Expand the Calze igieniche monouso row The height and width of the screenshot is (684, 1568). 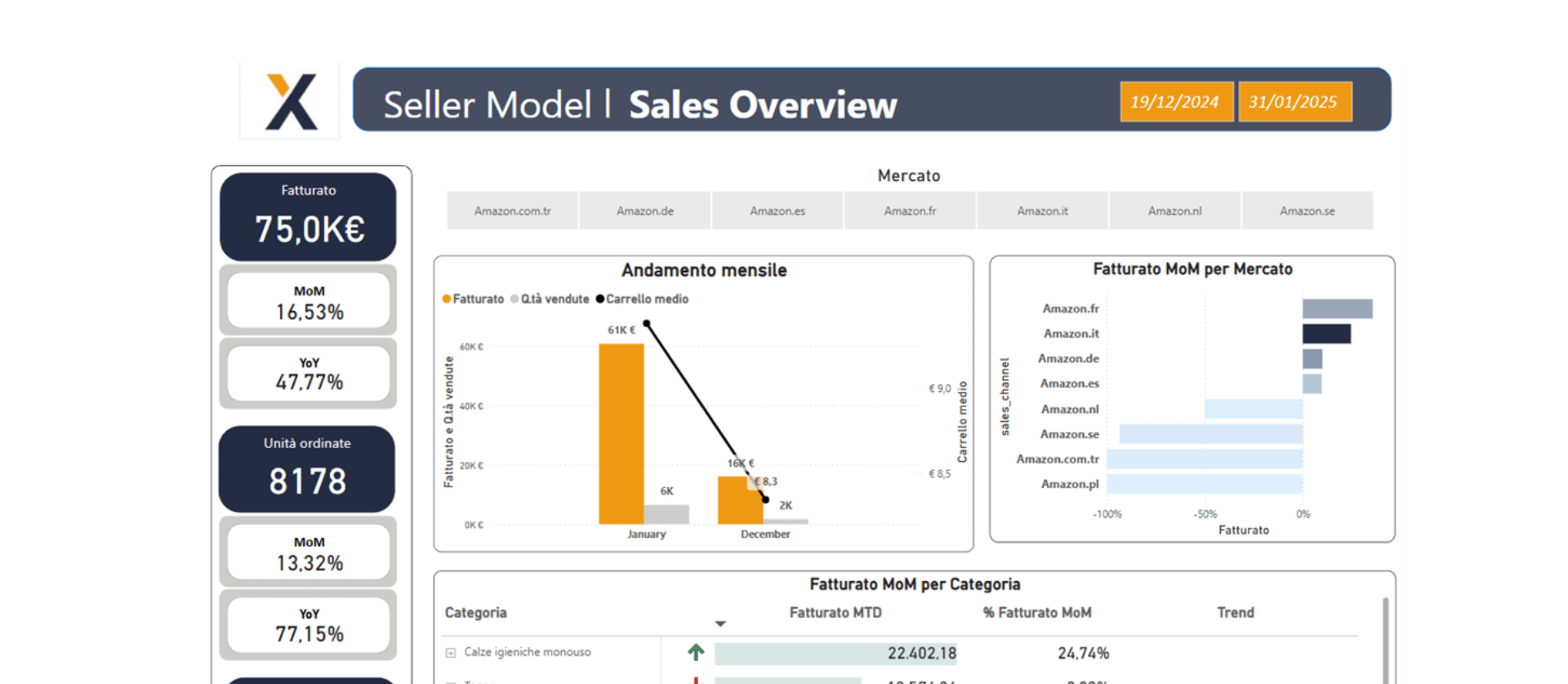pyautogui.click(x=450, y=652)
